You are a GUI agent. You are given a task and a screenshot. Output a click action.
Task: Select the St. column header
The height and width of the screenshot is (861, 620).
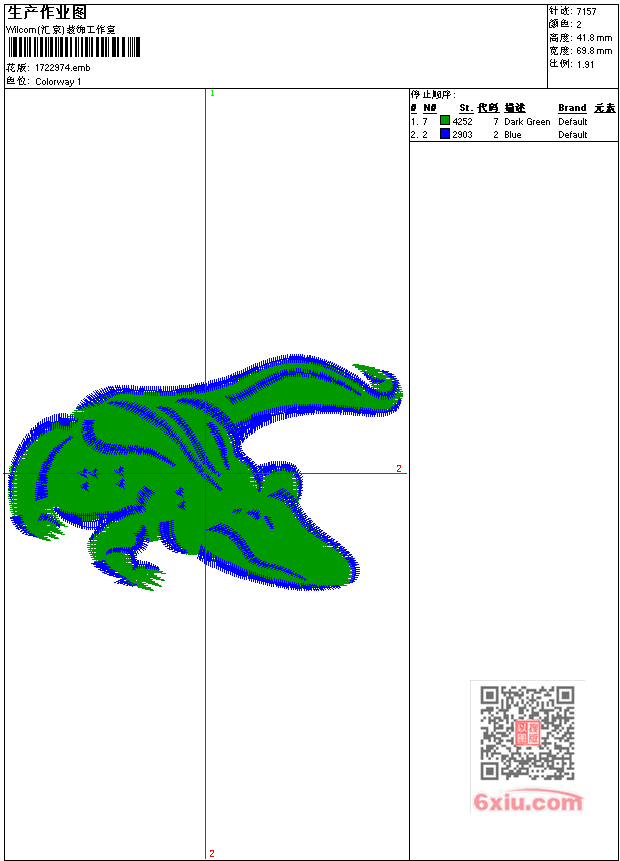pyautogui.click(x=466, y=108)
